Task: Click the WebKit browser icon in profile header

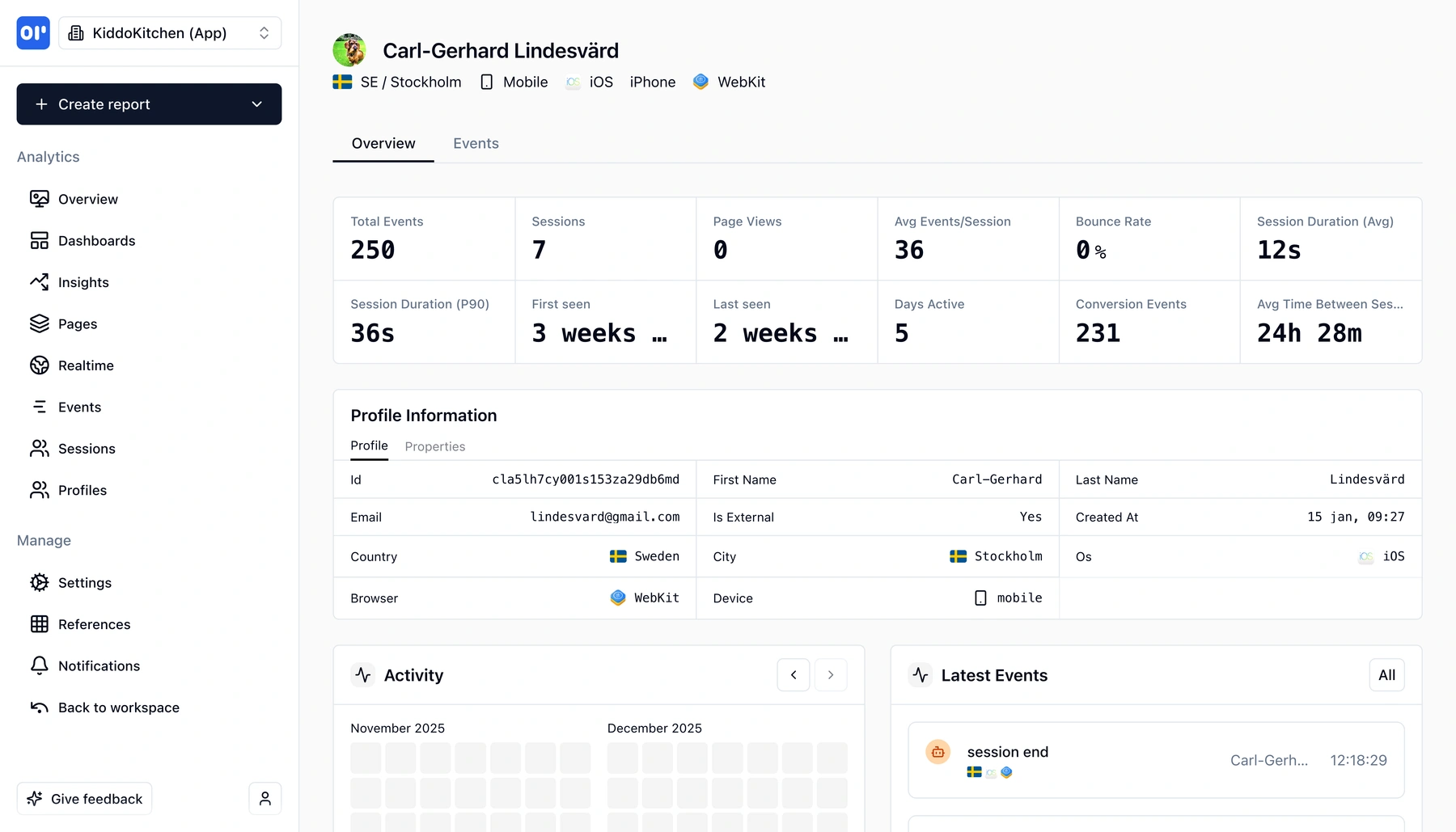Action: pyautogui.click(x=699, y=81)
